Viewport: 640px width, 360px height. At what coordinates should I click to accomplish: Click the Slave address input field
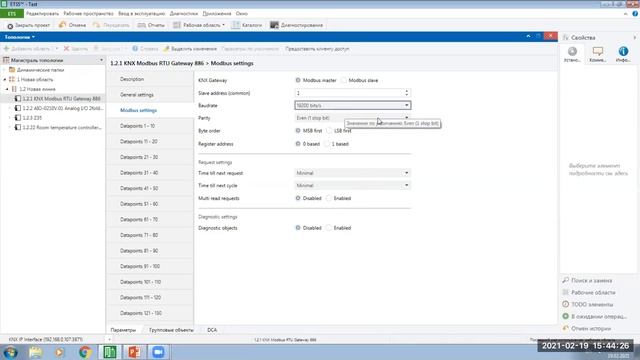(349, 93)
